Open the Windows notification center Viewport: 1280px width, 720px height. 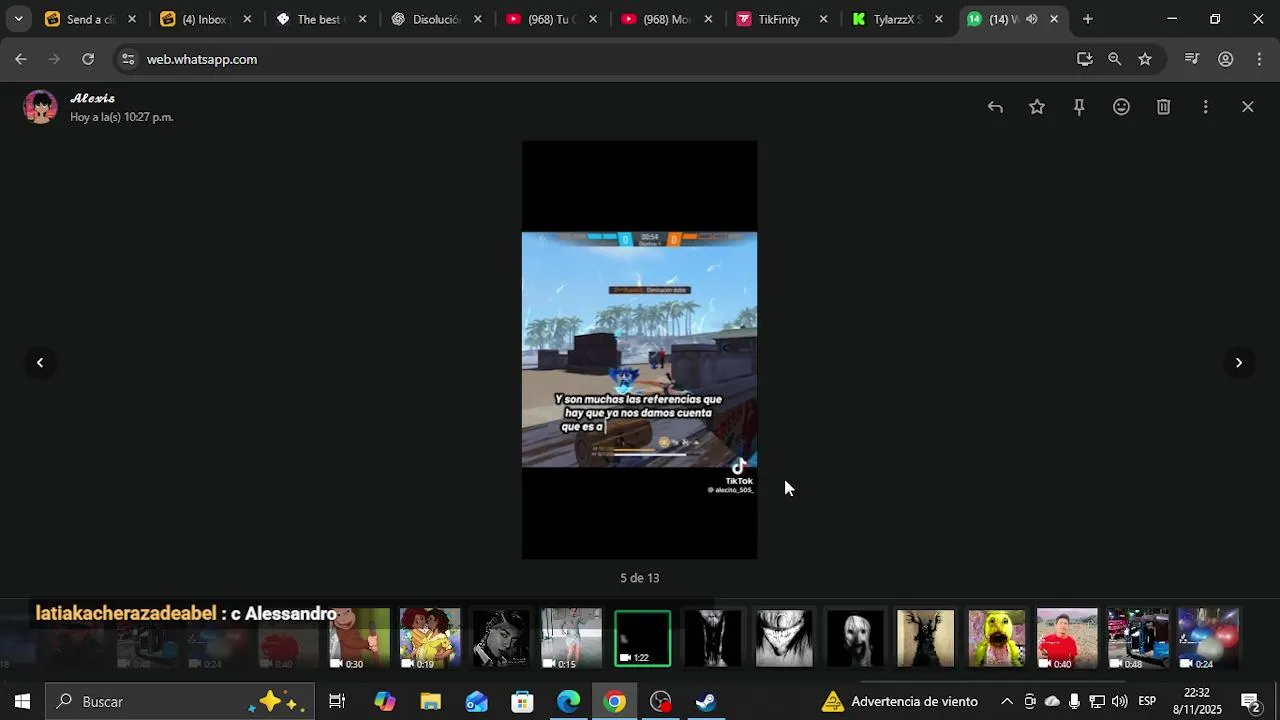[1250, 702]
